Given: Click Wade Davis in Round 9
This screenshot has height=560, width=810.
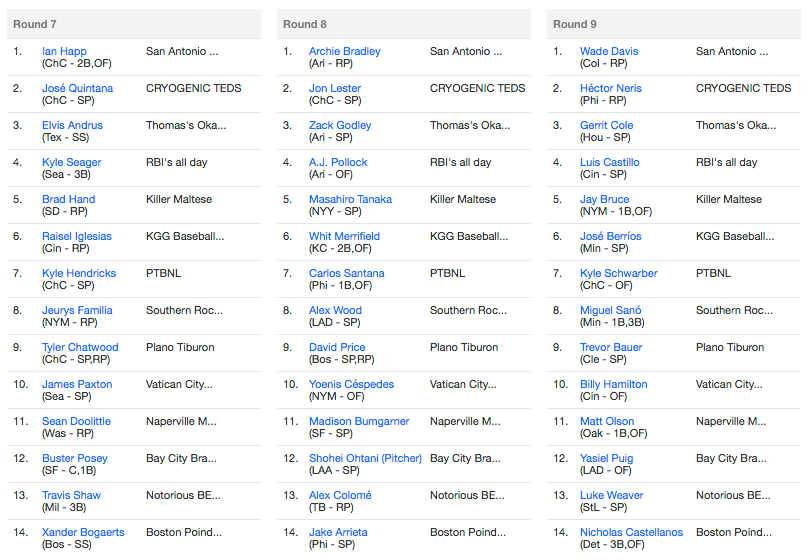Looking at the screenshot, I should point(609,51).
